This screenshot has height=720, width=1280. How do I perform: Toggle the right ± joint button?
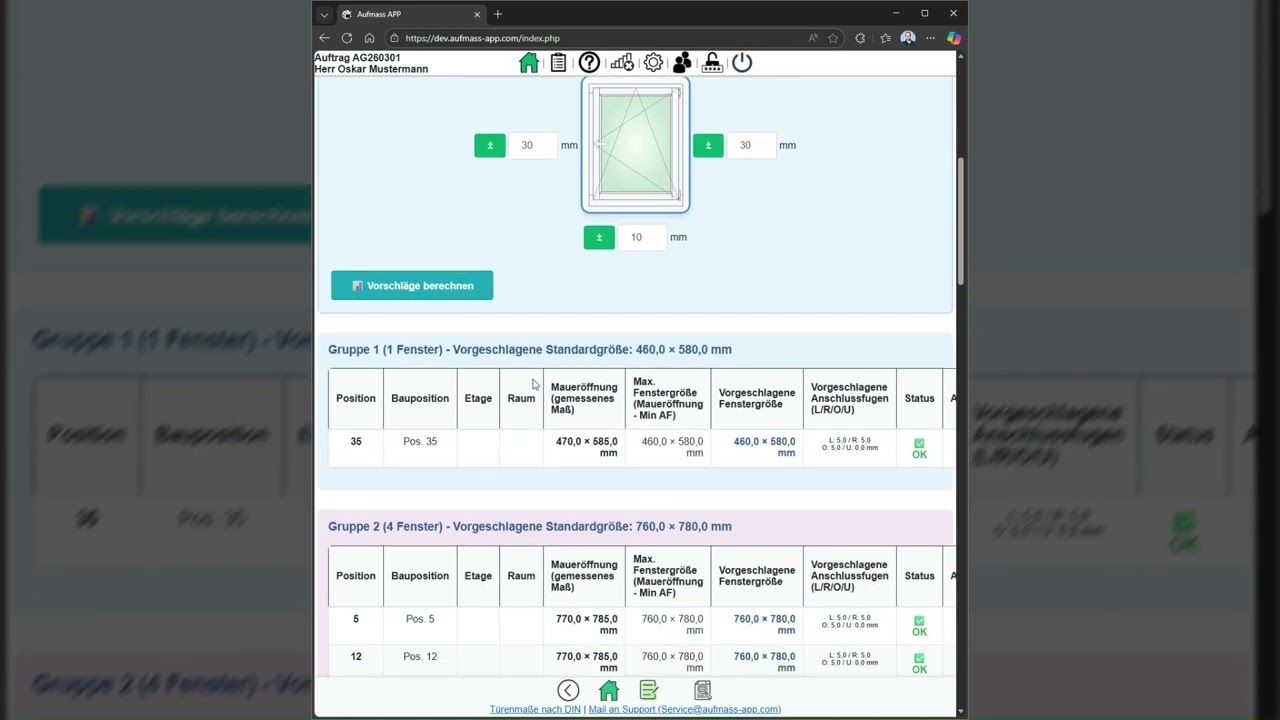[708, 145]
